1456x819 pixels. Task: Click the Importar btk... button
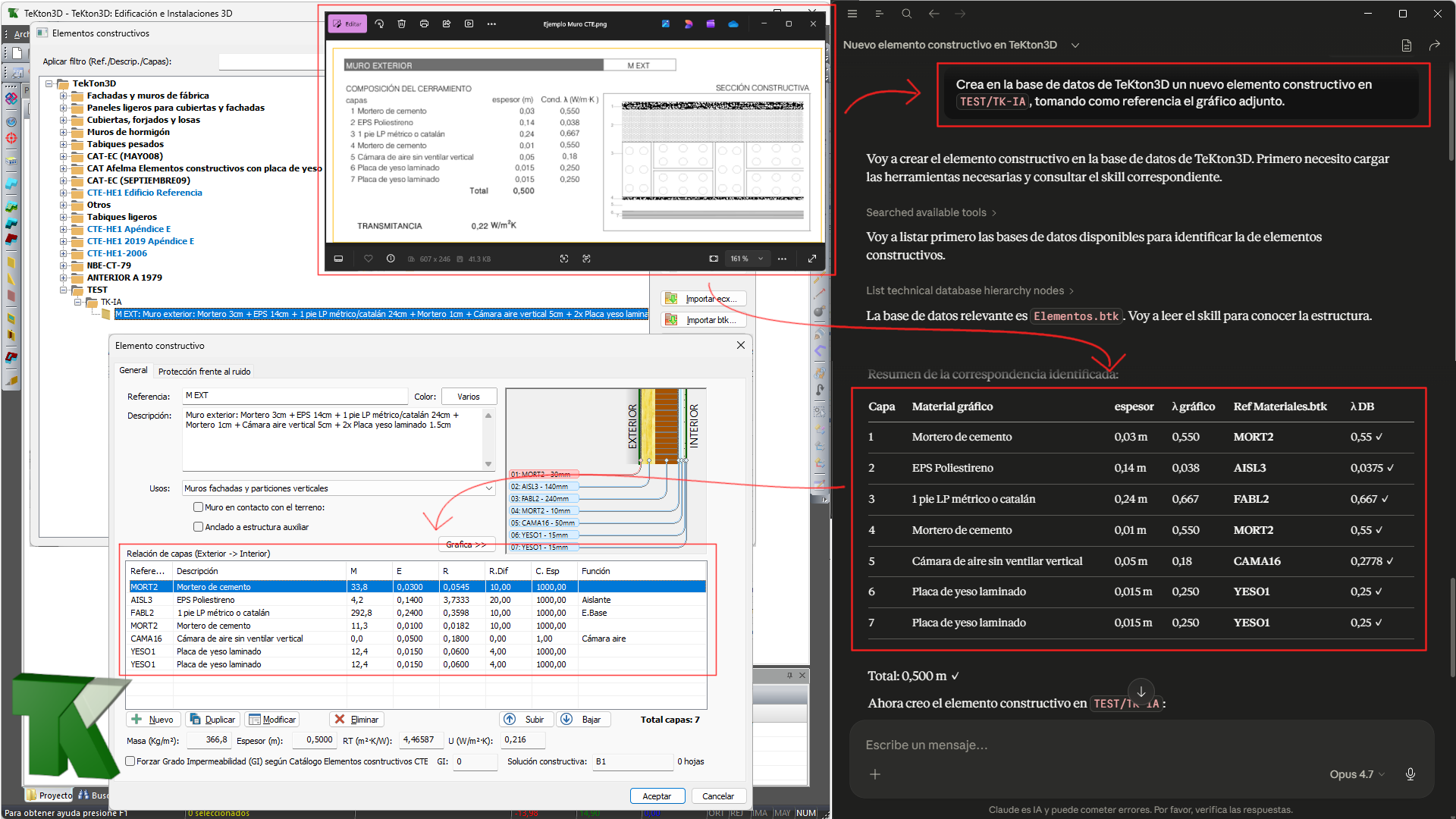(x=704, y=320)
